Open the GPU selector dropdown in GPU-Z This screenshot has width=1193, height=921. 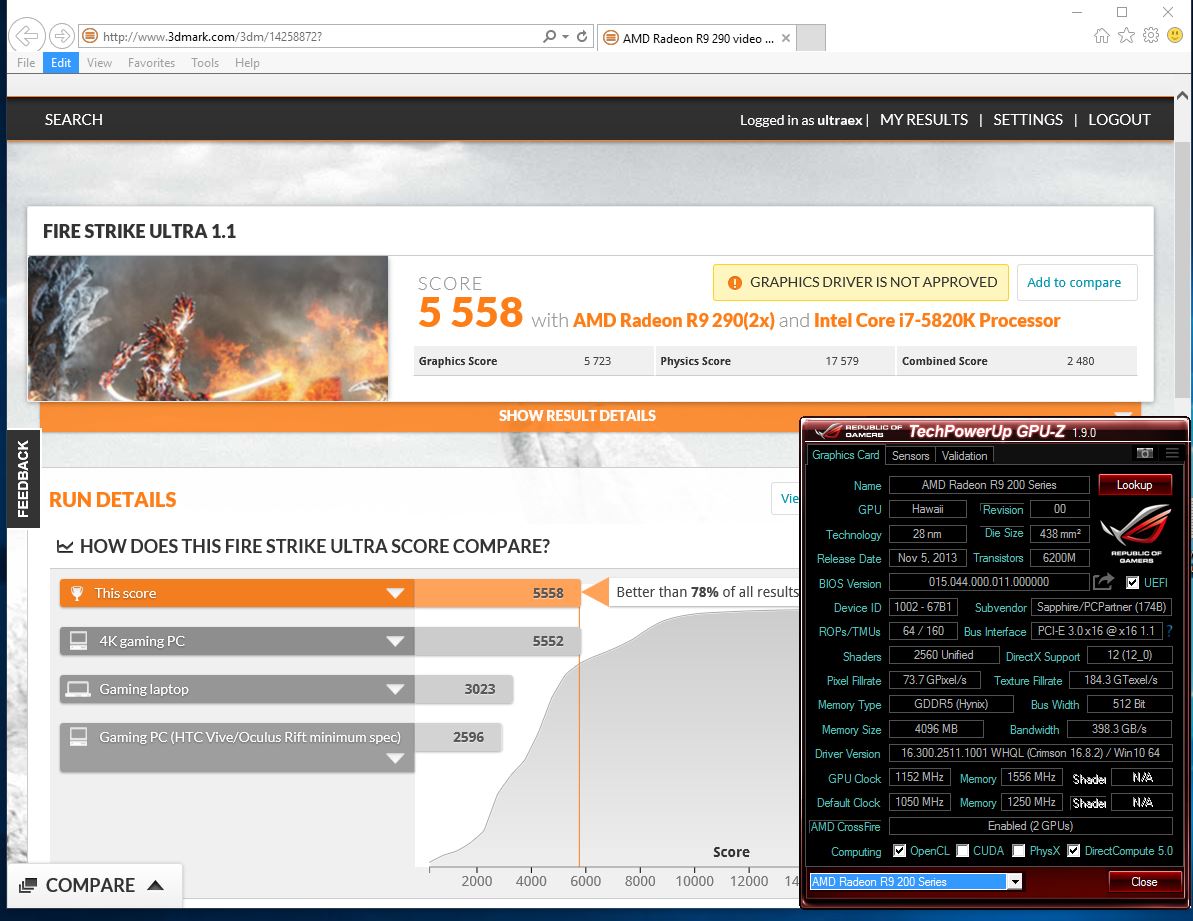coord(1014,881)
